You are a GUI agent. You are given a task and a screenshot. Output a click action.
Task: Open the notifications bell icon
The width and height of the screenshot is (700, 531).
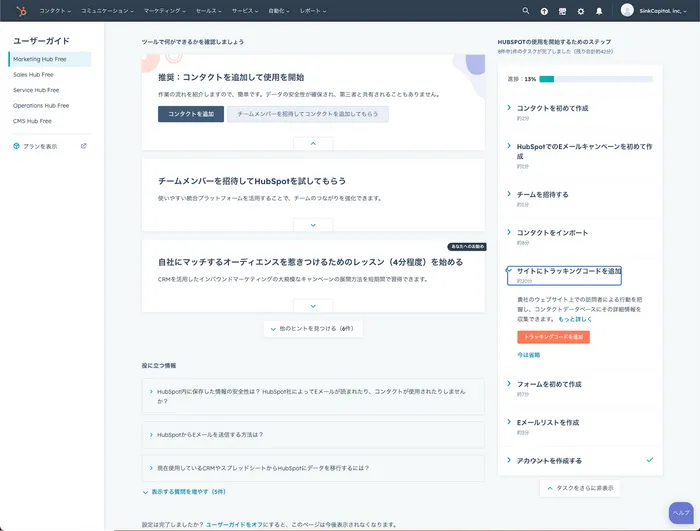[599, 11]
